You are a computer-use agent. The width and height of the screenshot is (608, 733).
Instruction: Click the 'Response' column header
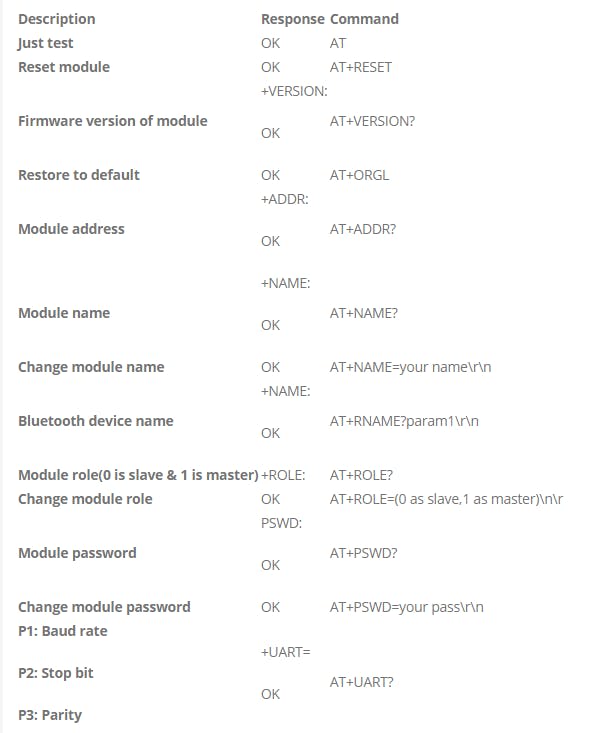tap(292, 19)
